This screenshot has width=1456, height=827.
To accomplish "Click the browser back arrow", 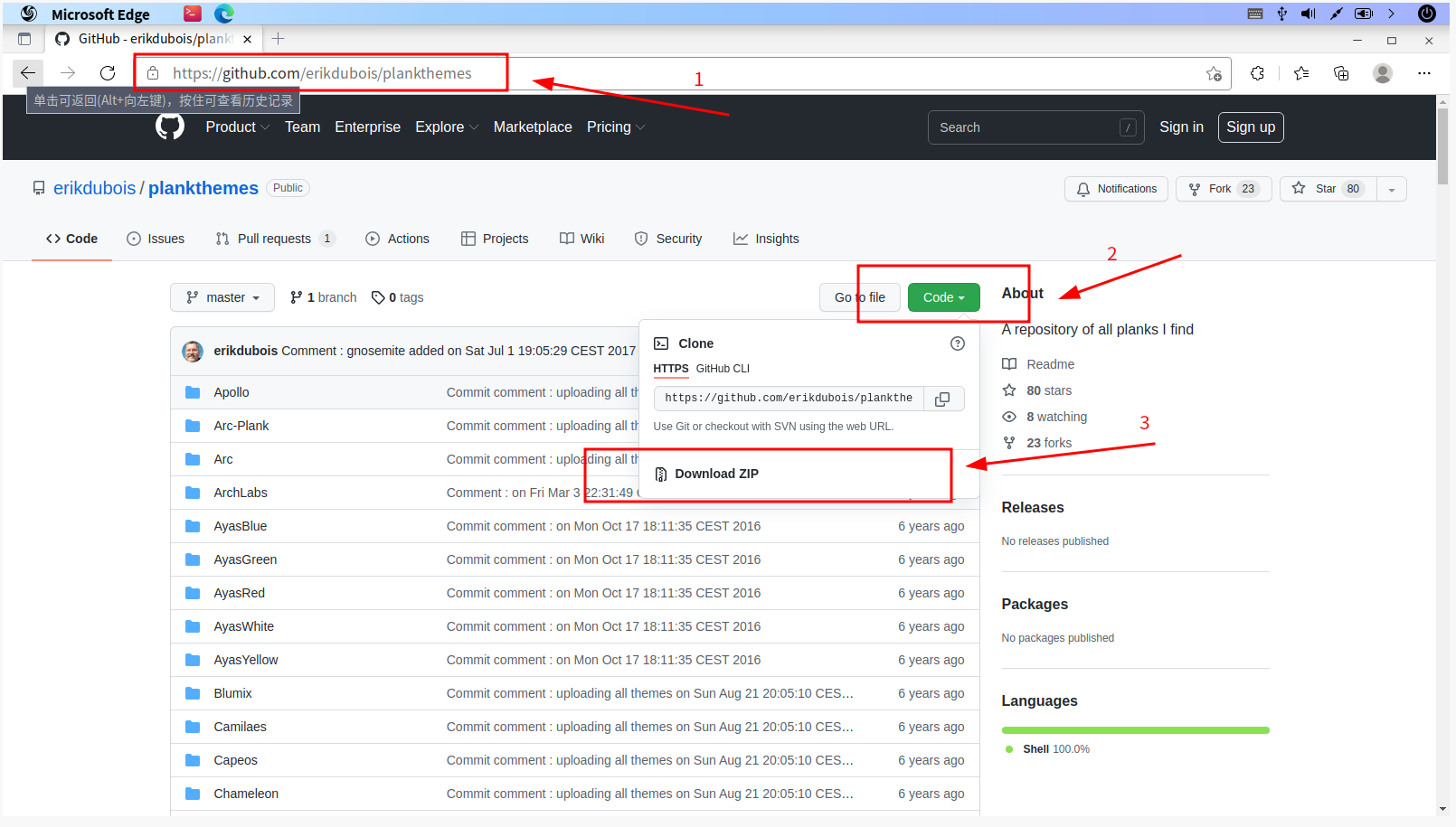I will (x=28, y=73).
